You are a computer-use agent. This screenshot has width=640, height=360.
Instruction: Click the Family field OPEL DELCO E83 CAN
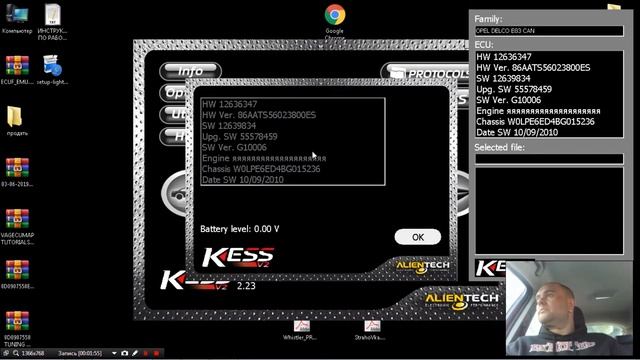(549, 31)
